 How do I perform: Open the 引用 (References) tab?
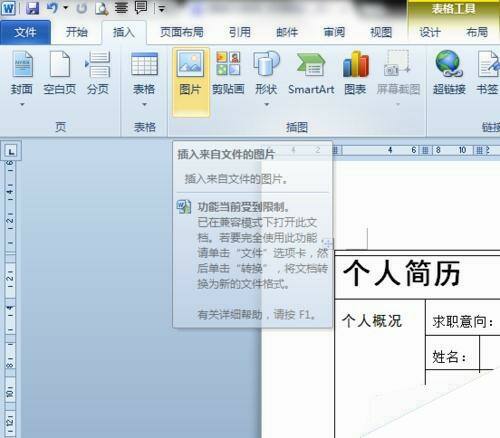click(240, 32)
